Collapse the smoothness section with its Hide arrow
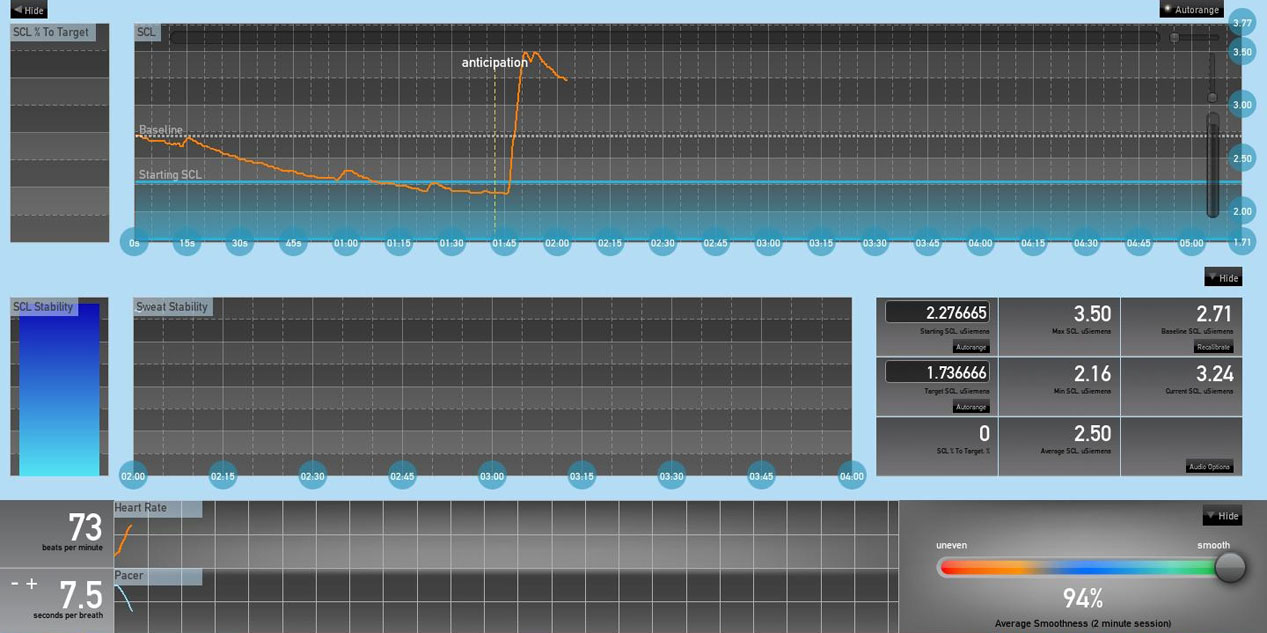This screenshot has width=1267, height=633. pos(1222,516)
